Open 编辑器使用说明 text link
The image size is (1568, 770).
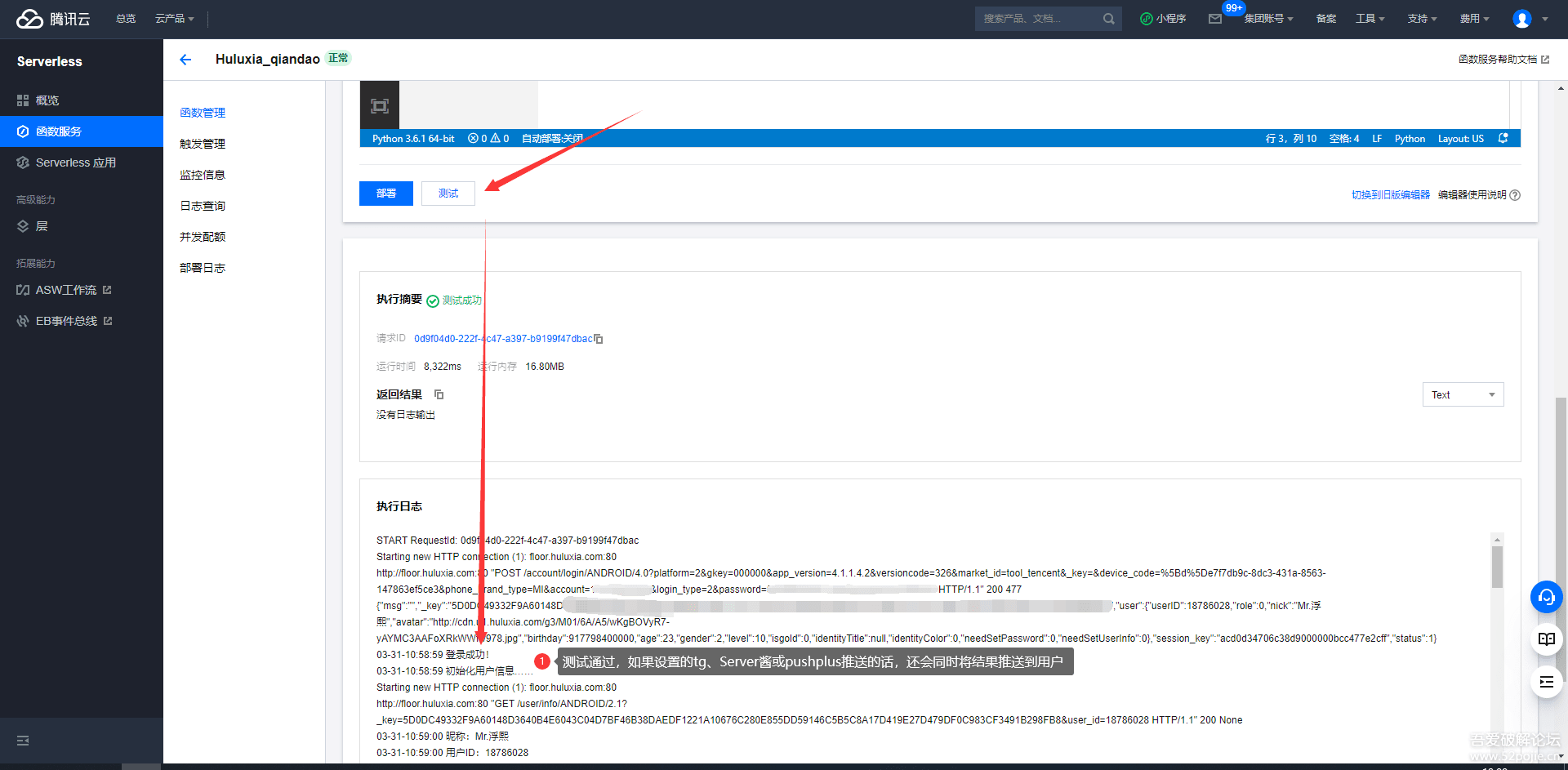point(1472,195)
